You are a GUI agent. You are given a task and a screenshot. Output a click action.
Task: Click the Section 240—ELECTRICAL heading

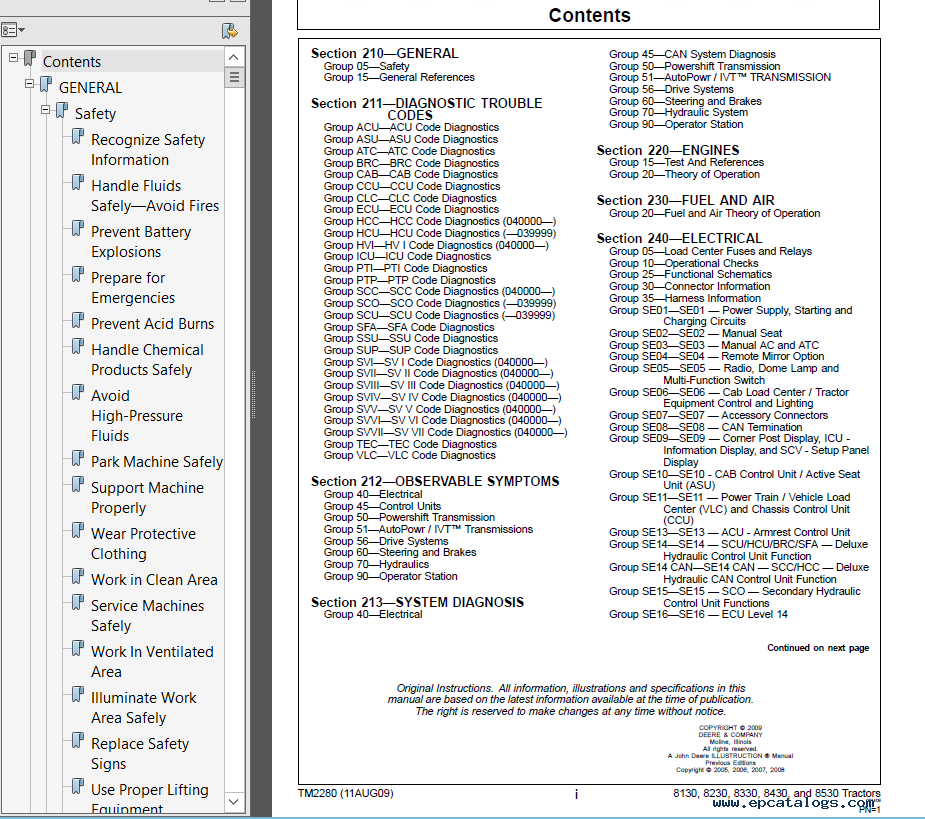coord(679,238)
